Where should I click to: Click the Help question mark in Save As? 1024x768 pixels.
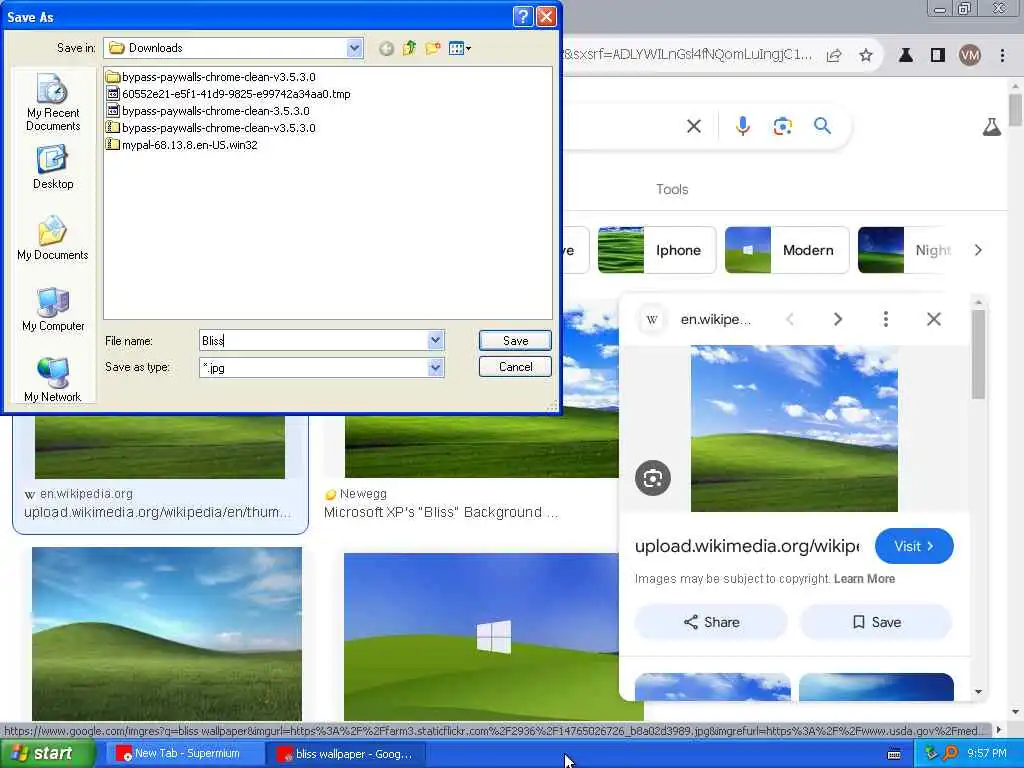(x=522, y=16)
